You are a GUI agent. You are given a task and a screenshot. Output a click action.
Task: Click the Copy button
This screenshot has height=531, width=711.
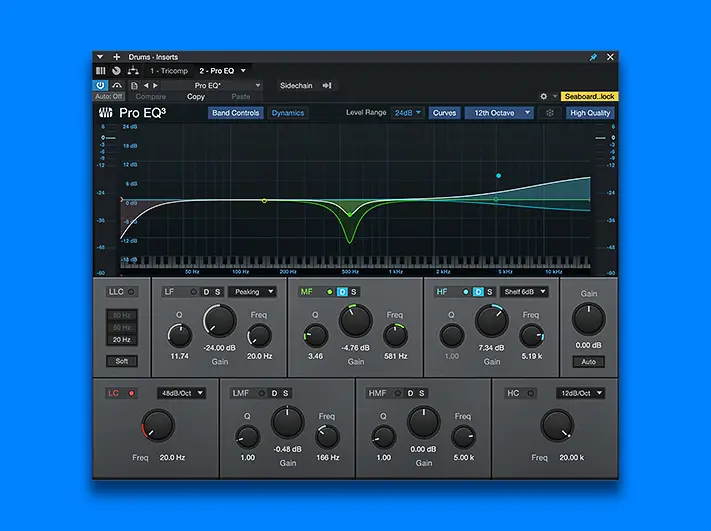pos(196,97)
